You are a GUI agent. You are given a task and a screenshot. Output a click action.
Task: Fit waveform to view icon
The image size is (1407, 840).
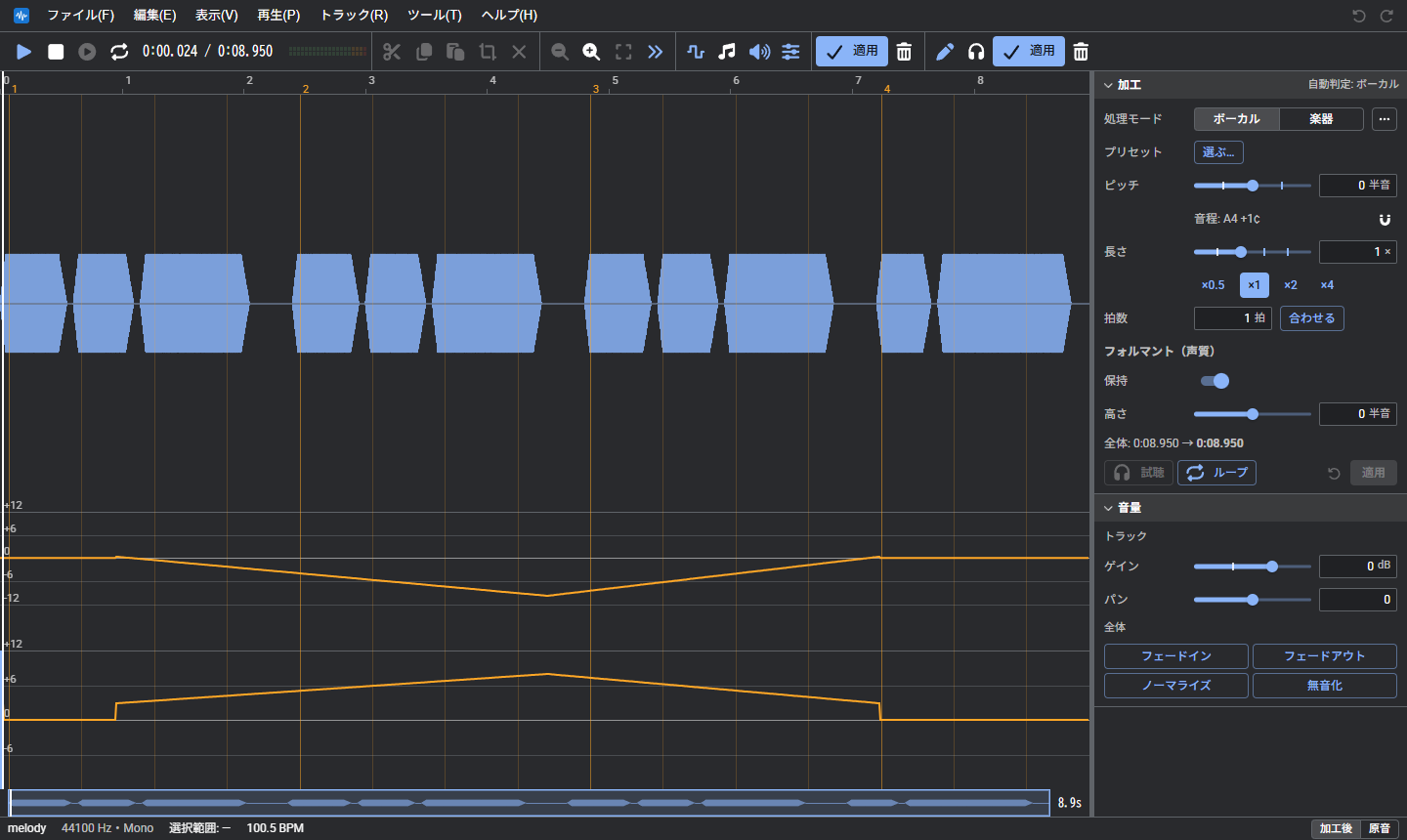623,52
